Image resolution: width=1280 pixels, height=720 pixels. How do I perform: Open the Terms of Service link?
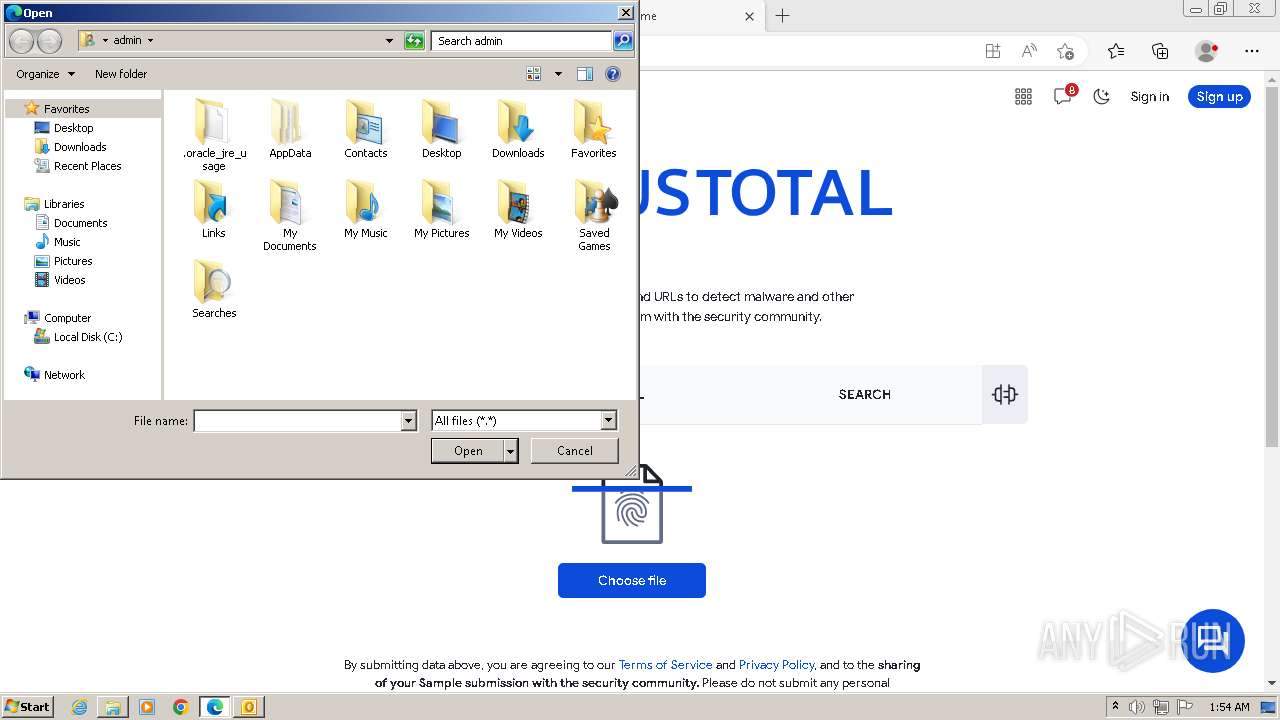click(665, 665)
